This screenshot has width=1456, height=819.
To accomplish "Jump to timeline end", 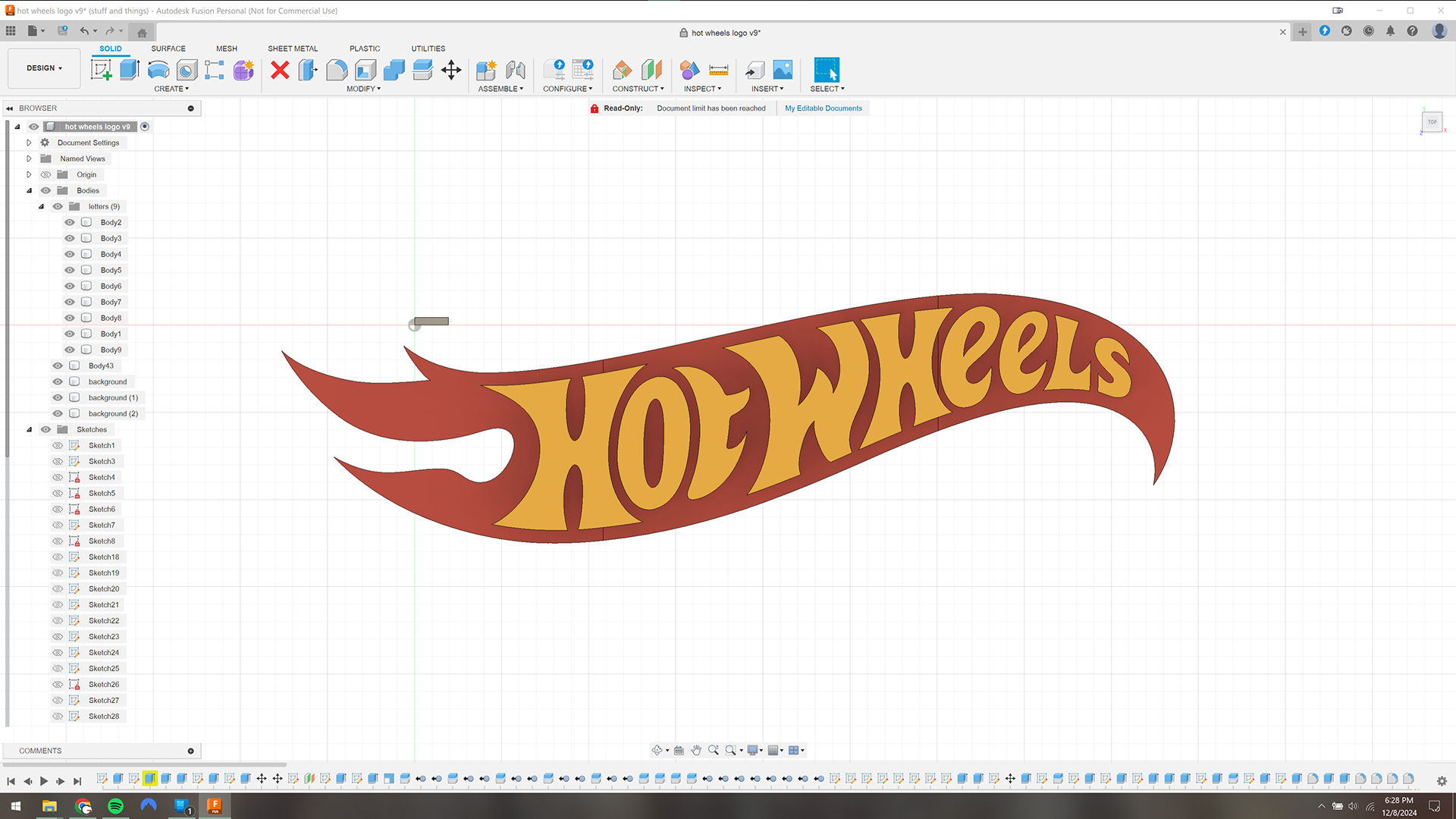I will (77, 780).
